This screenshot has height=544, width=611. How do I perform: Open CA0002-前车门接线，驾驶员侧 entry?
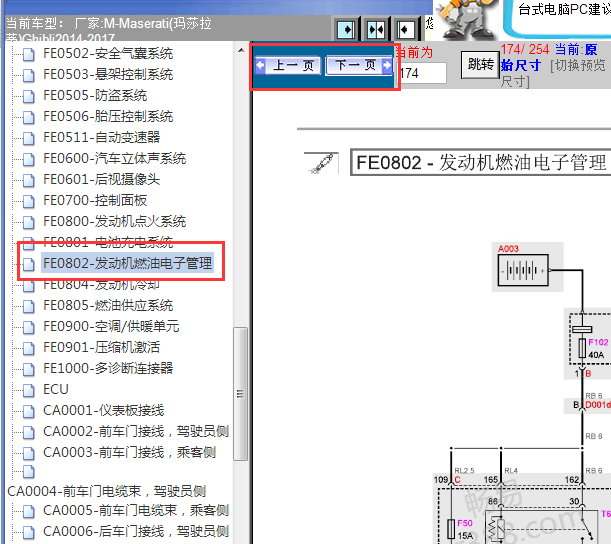[x=136, y=431]
